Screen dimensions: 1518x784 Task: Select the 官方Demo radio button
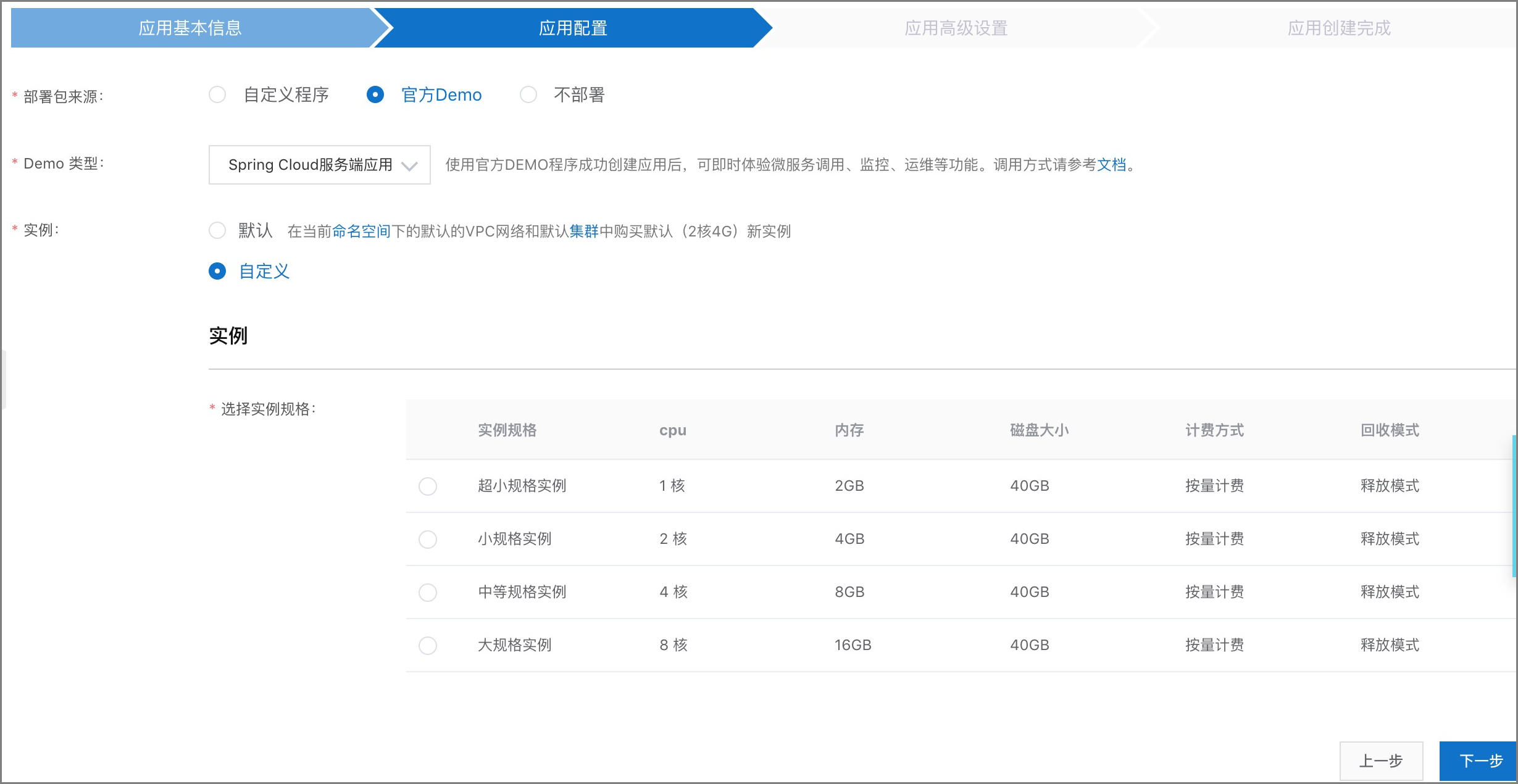[375, 95]
